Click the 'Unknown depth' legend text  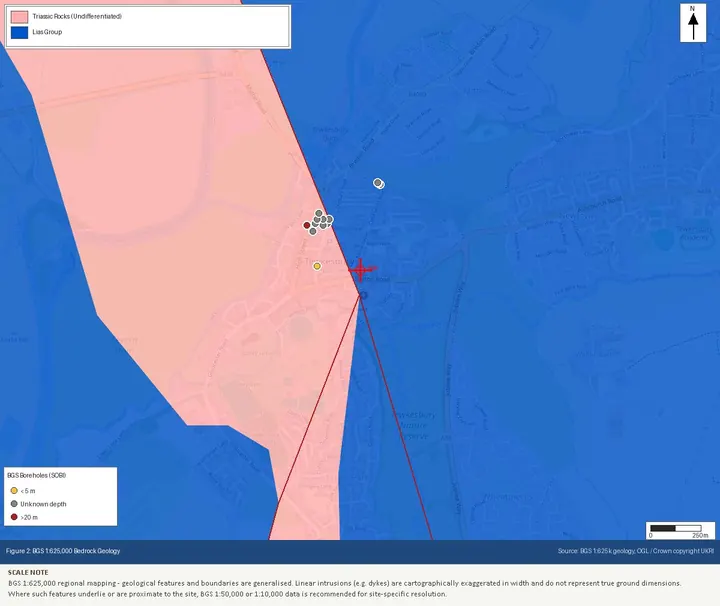click(43, 504)
